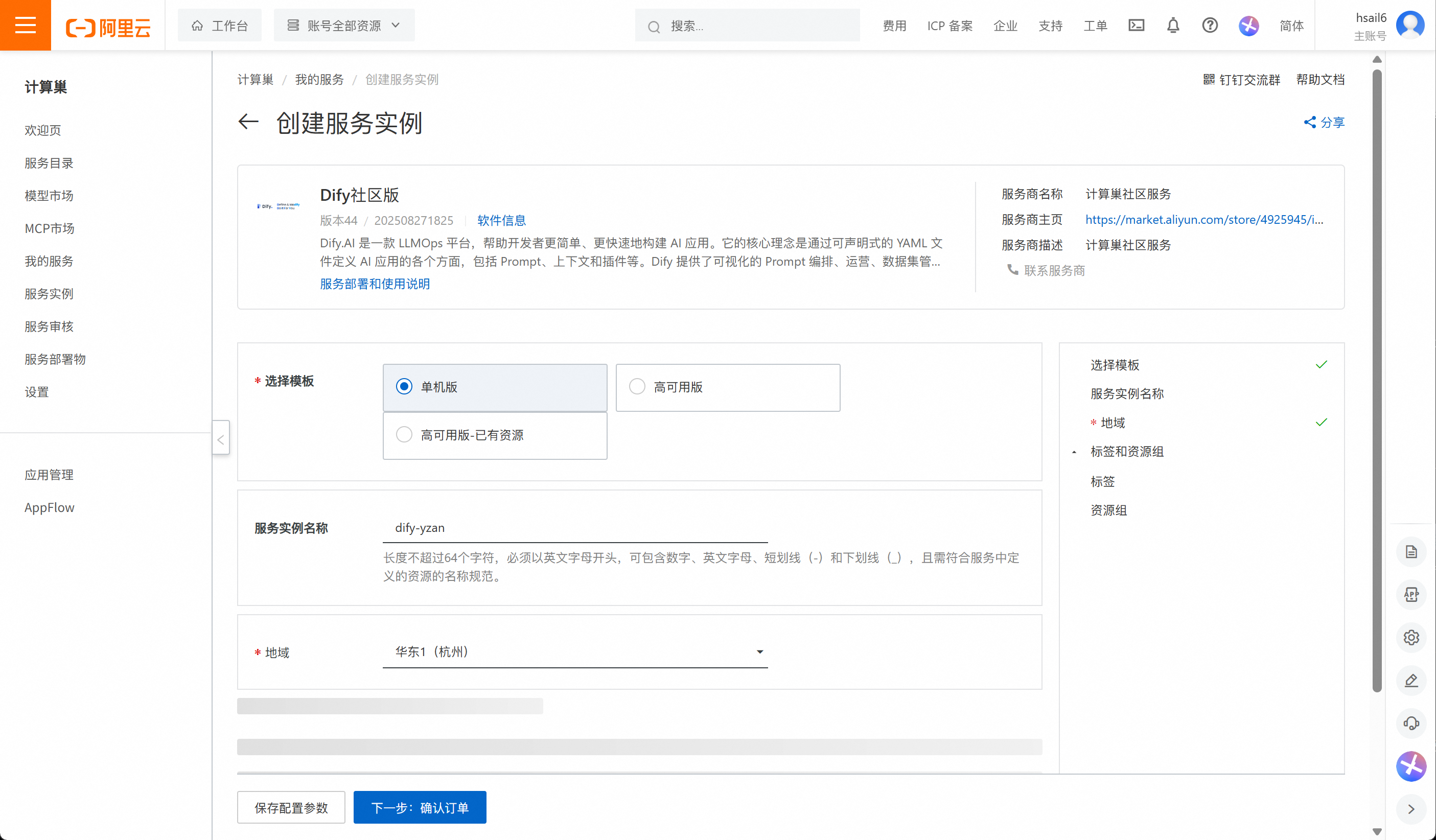The width and height of the screenshot is (1436, 840).
Task: Open 服务实例 in the sidebar
Action: point(49,293)
